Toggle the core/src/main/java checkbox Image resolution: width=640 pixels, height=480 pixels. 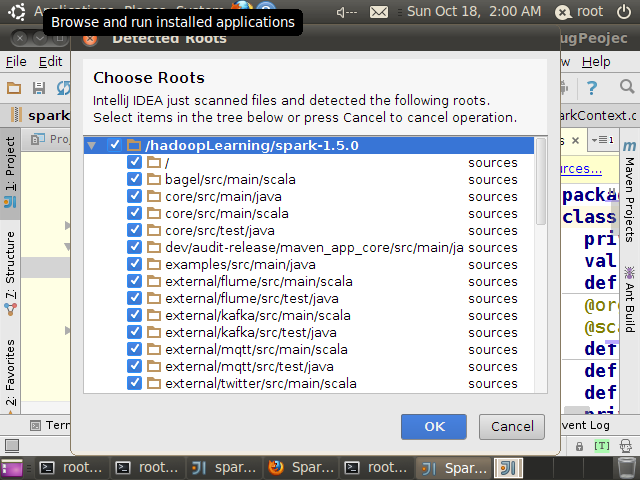point(134,196)
